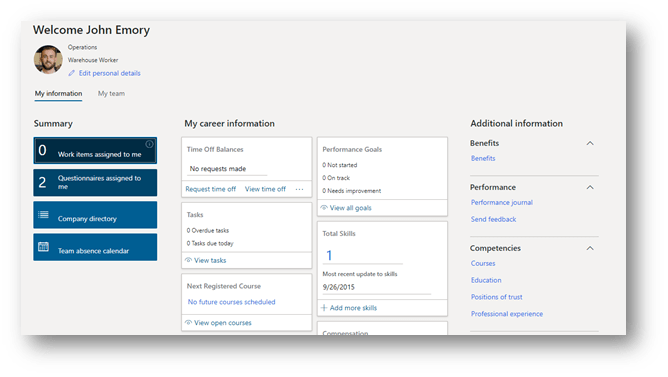The width and height of the screenshot is (668, 377).
Task: Click the 0 Overdue tasks text
Action: click(207, 230)
